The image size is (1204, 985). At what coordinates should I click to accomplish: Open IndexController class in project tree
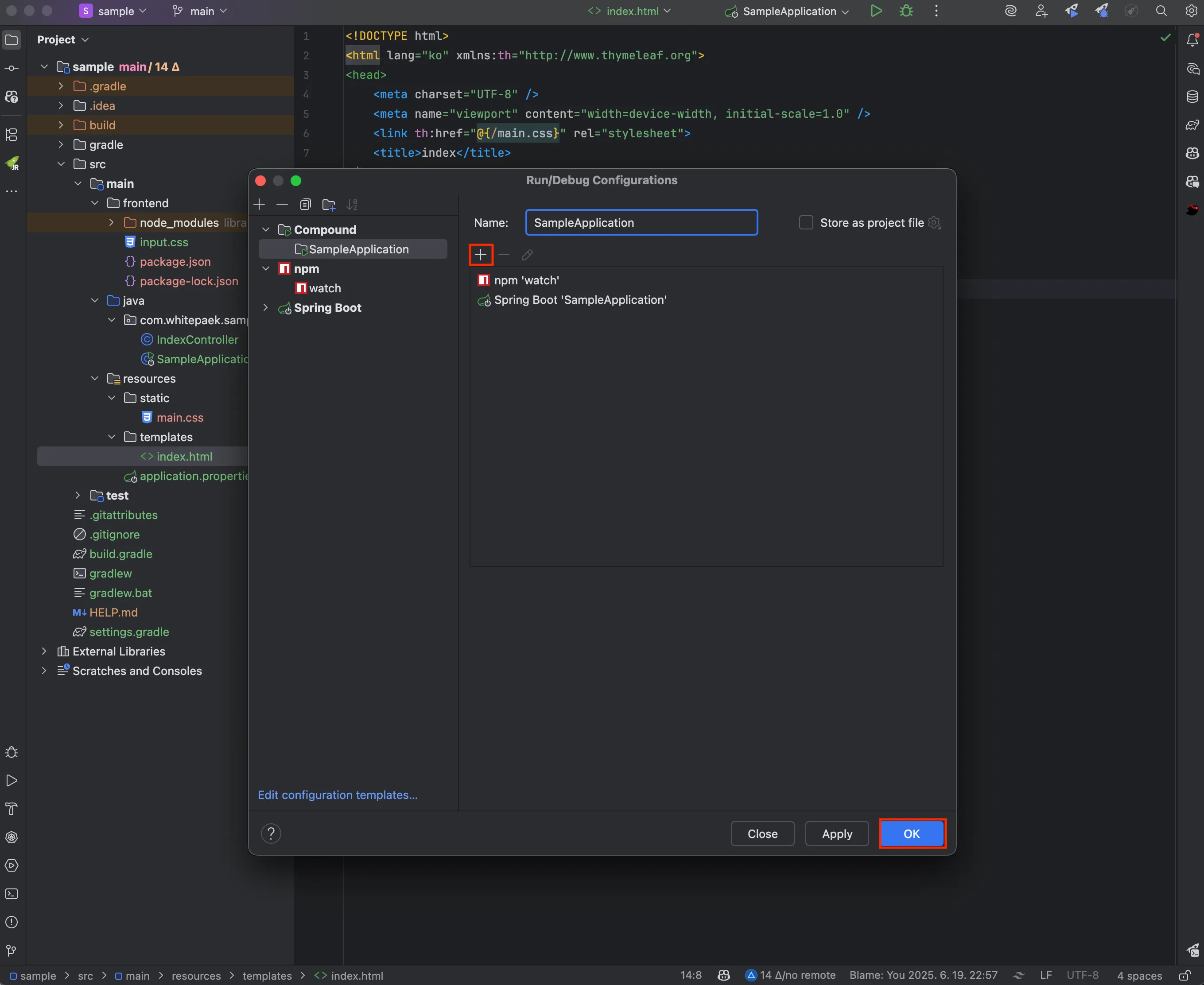pos(197,339)
